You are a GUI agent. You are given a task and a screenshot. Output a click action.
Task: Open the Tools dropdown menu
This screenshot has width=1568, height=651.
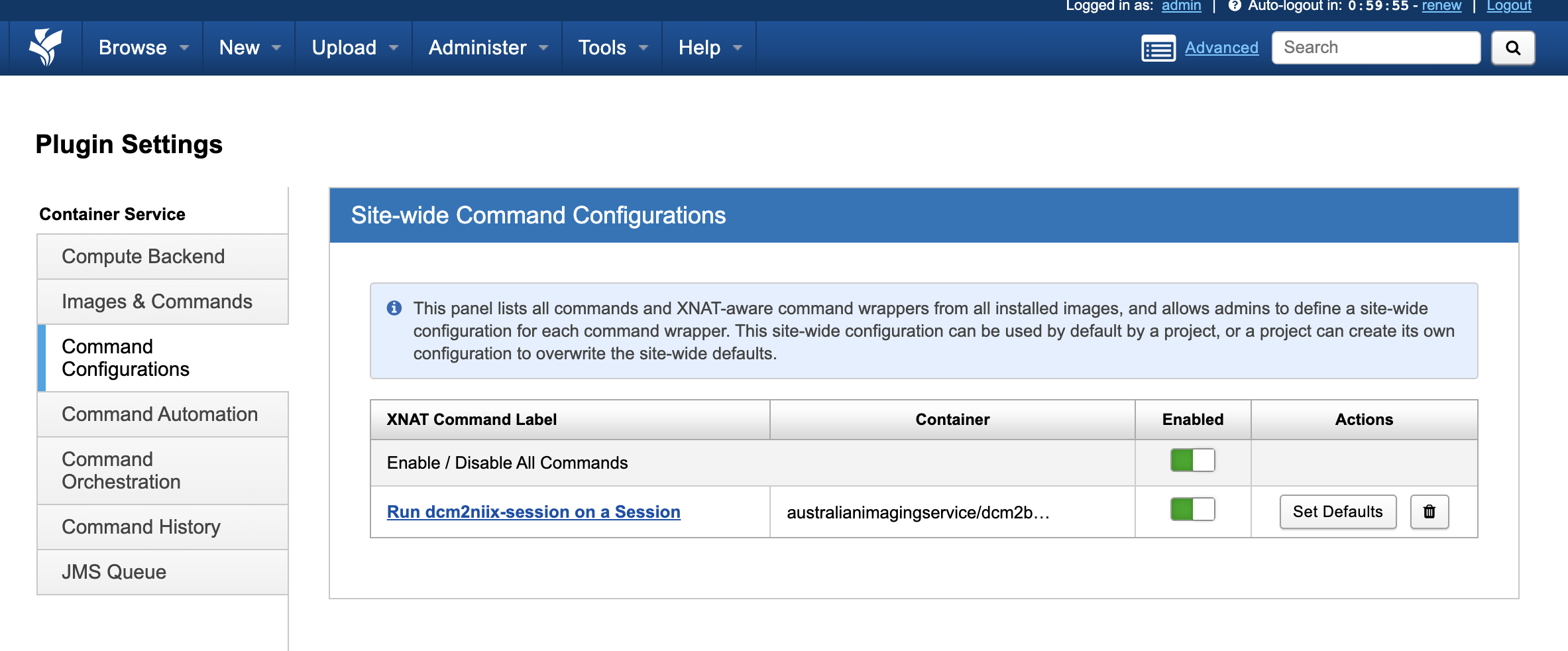612,48
